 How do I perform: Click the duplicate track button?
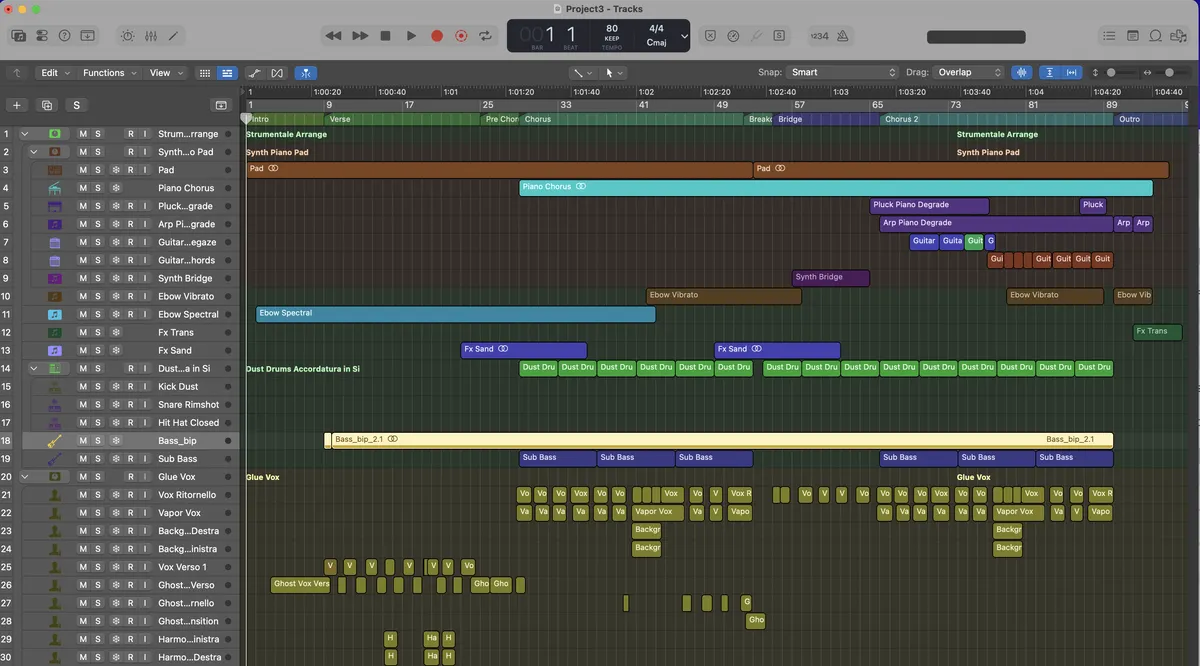point(46,105)
